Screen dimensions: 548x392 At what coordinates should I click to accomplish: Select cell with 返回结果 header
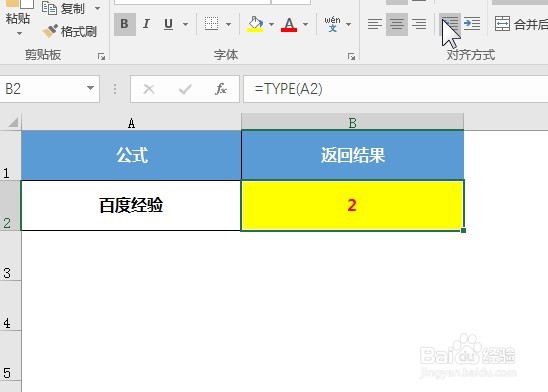[x=353, y=155]
